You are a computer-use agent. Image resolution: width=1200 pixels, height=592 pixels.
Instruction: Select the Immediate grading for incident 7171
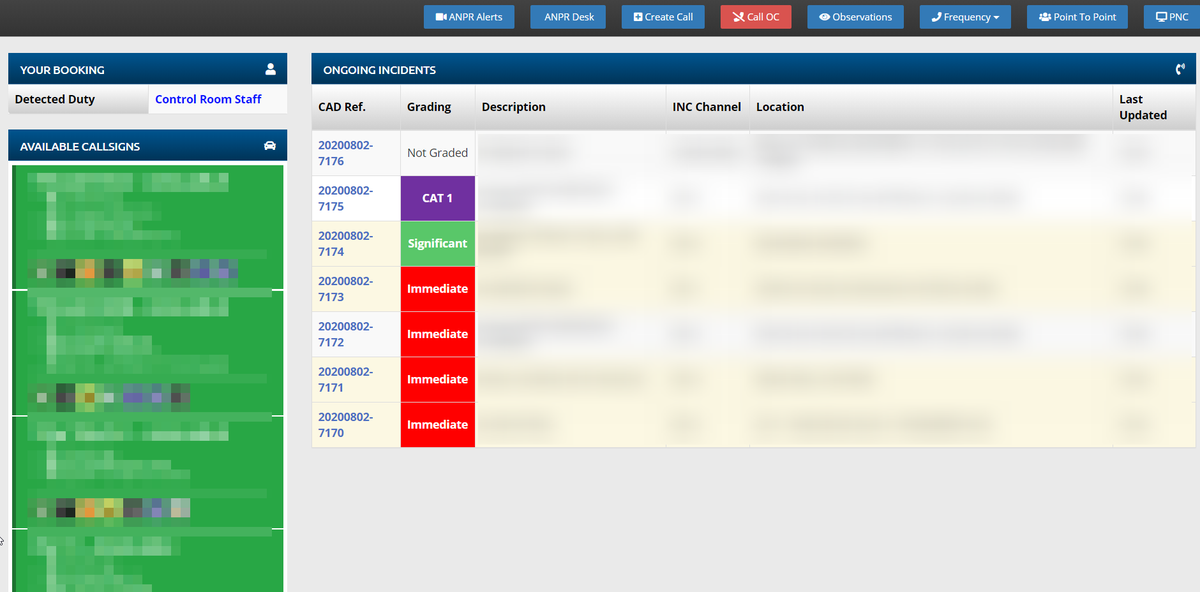click(437, 379)
